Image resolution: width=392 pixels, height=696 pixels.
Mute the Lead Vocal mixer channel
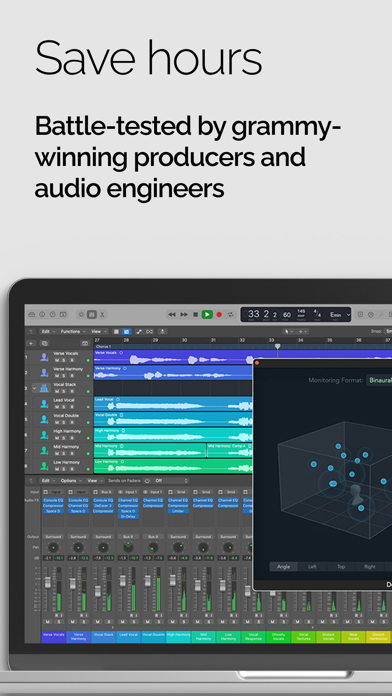(x=122, y=621)
